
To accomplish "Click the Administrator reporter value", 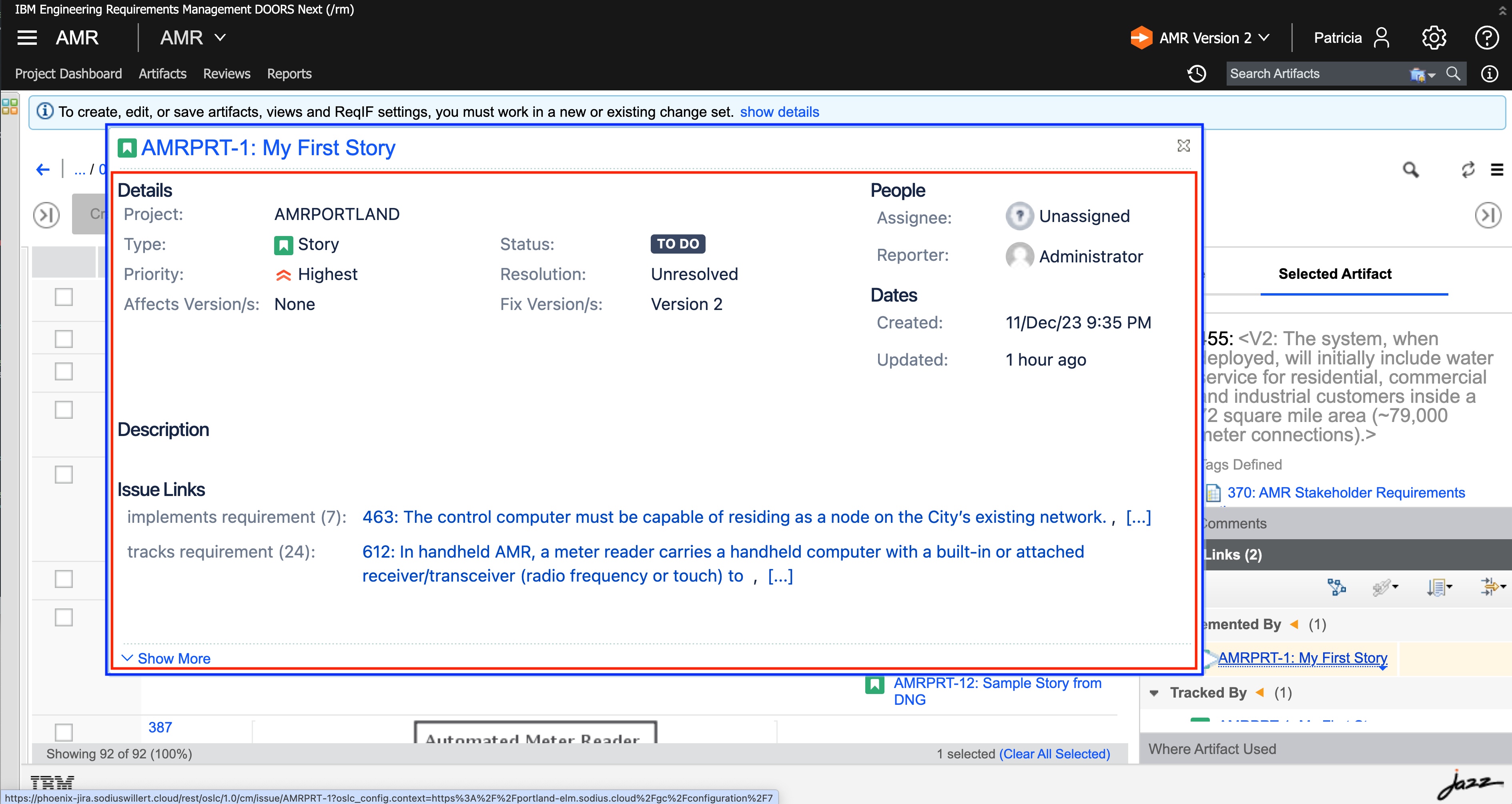I will (1091, 256).
